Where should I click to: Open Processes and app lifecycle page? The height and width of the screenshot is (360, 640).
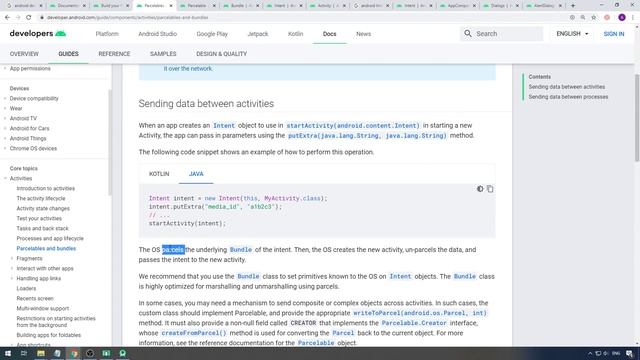(x=50, y=238)
